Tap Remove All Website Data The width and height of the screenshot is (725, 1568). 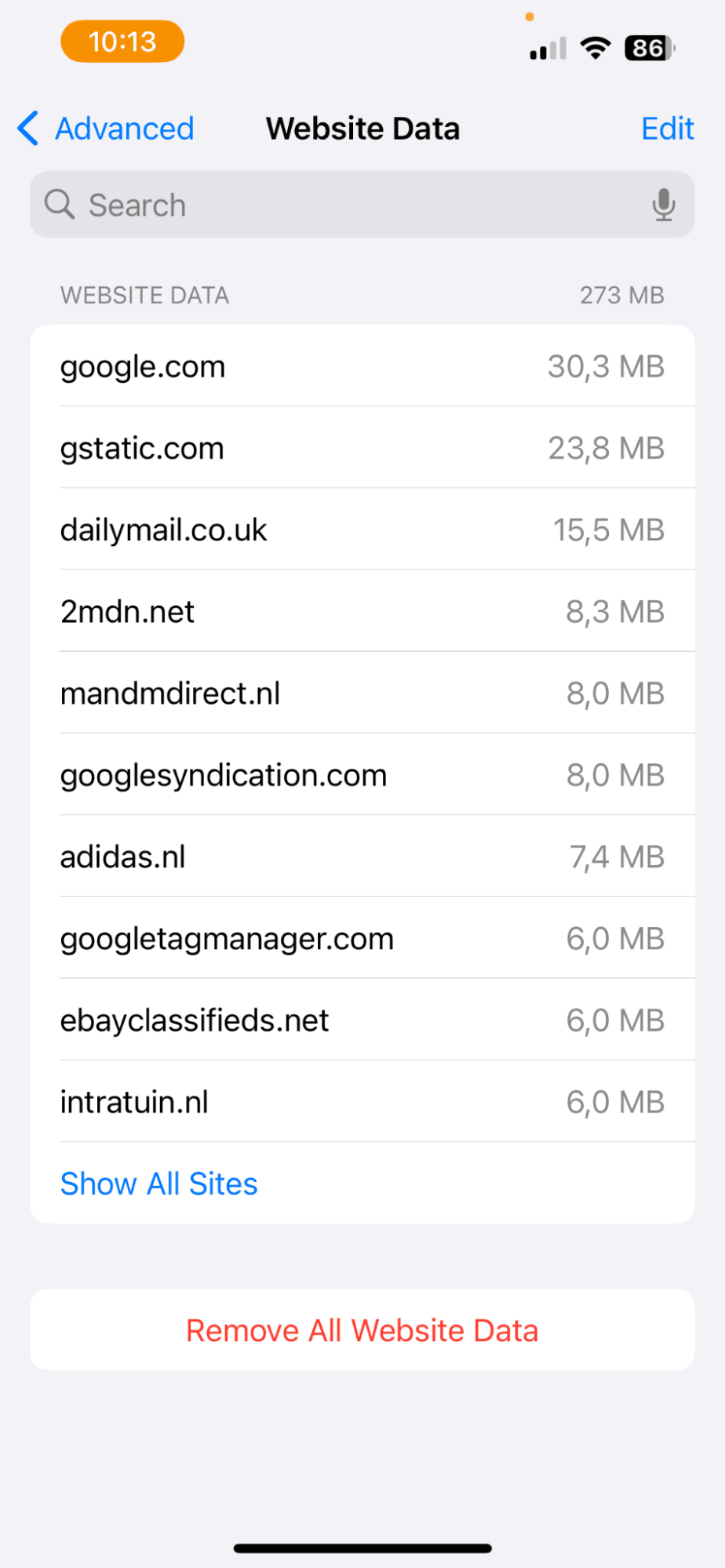(x=362, y=1330)
